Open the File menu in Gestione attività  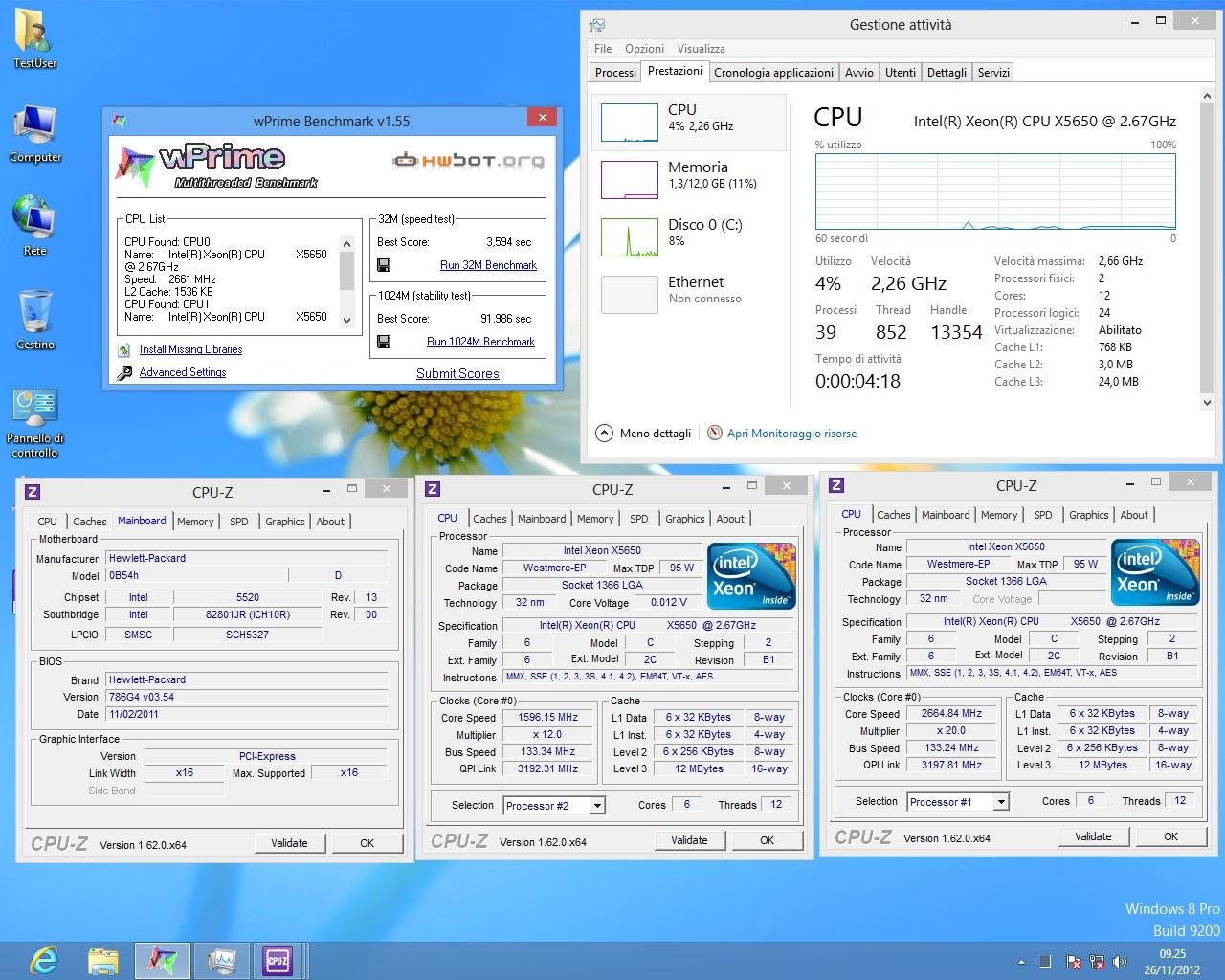pyautogui.click(x=603, y=49)
